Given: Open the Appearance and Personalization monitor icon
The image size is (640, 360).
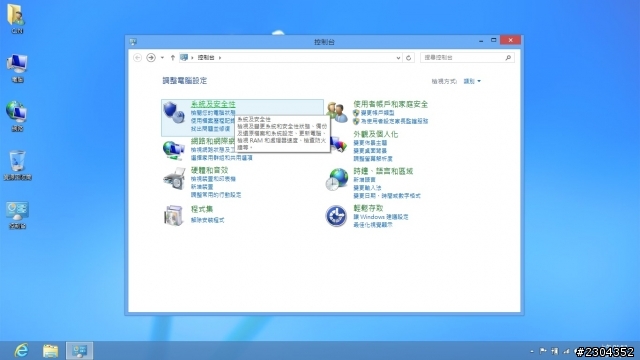Looking at the screenshot, I should 339,144.
